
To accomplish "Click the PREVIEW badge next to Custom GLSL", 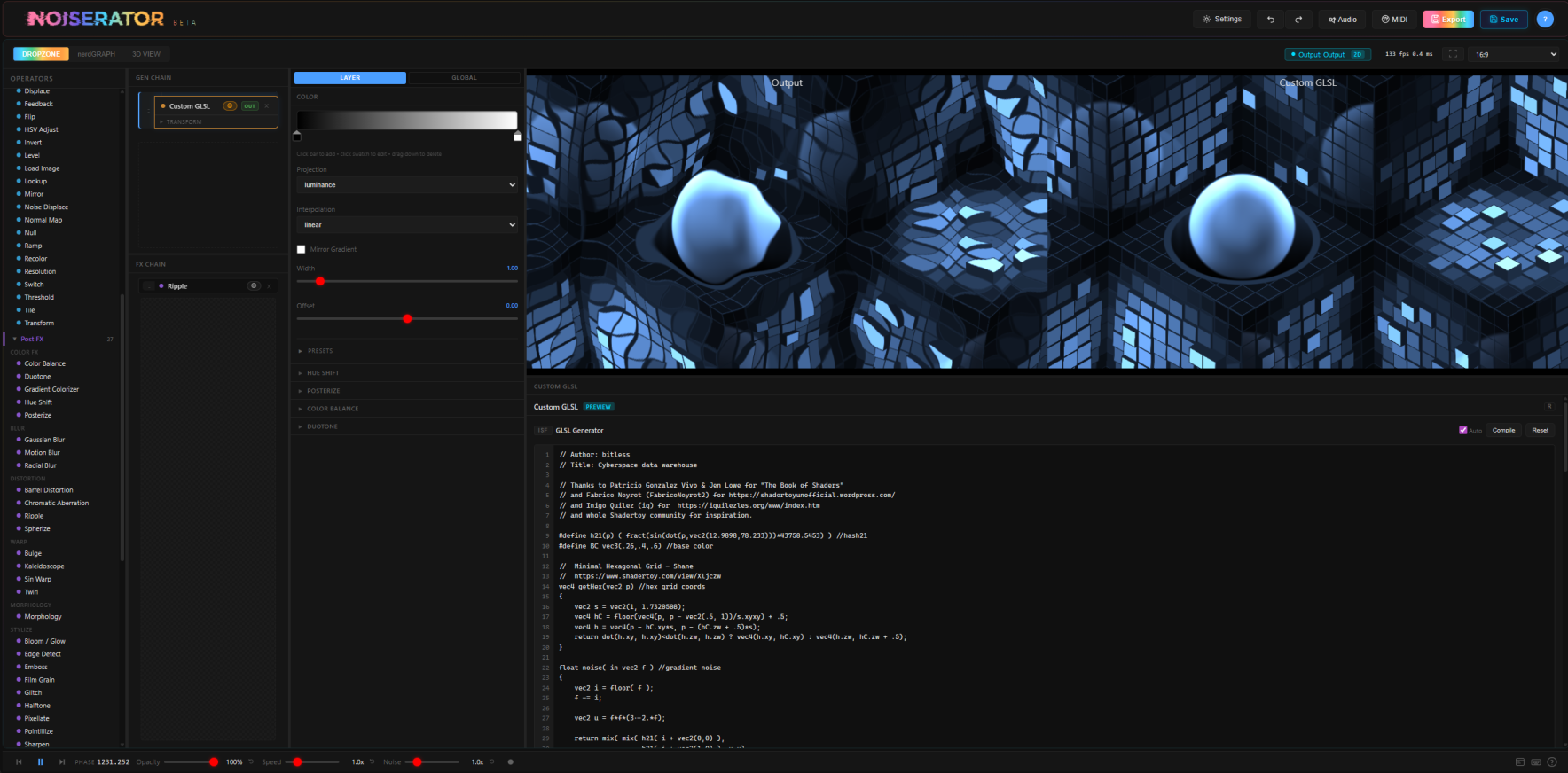I will point(599,407).
